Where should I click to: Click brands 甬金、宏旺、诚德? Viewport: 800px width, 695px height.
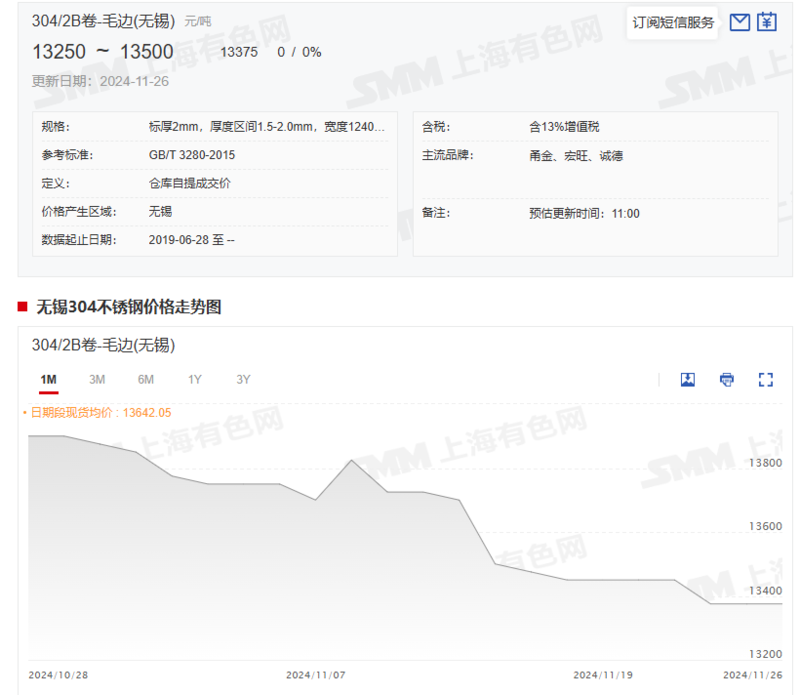click(576, 156)
